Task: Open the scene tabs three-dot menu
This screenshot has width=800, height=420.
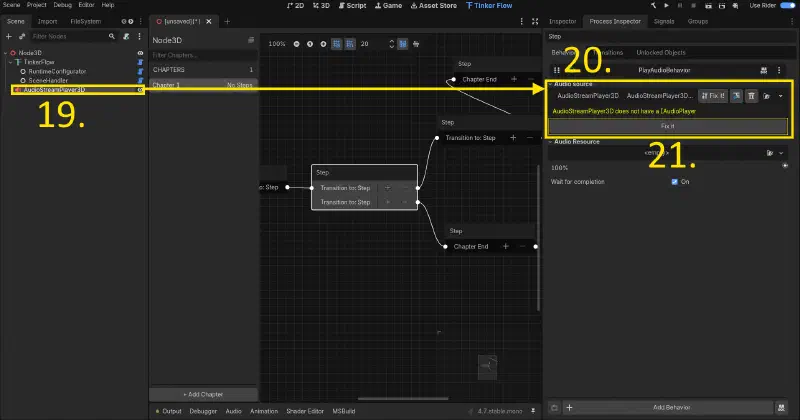Action: coord(521,21)
